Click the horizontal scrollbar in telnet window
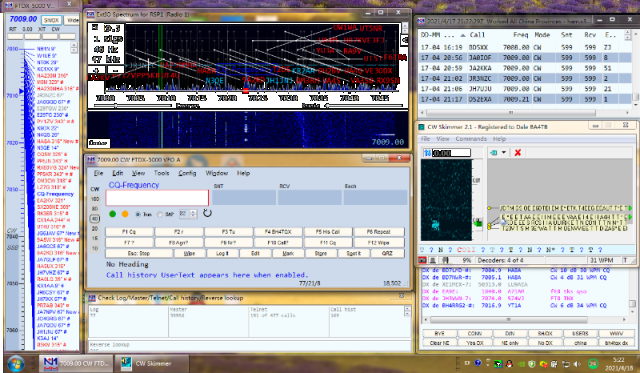Image resolution: width=640 pixels, height=373 pixels. point(509,320)
